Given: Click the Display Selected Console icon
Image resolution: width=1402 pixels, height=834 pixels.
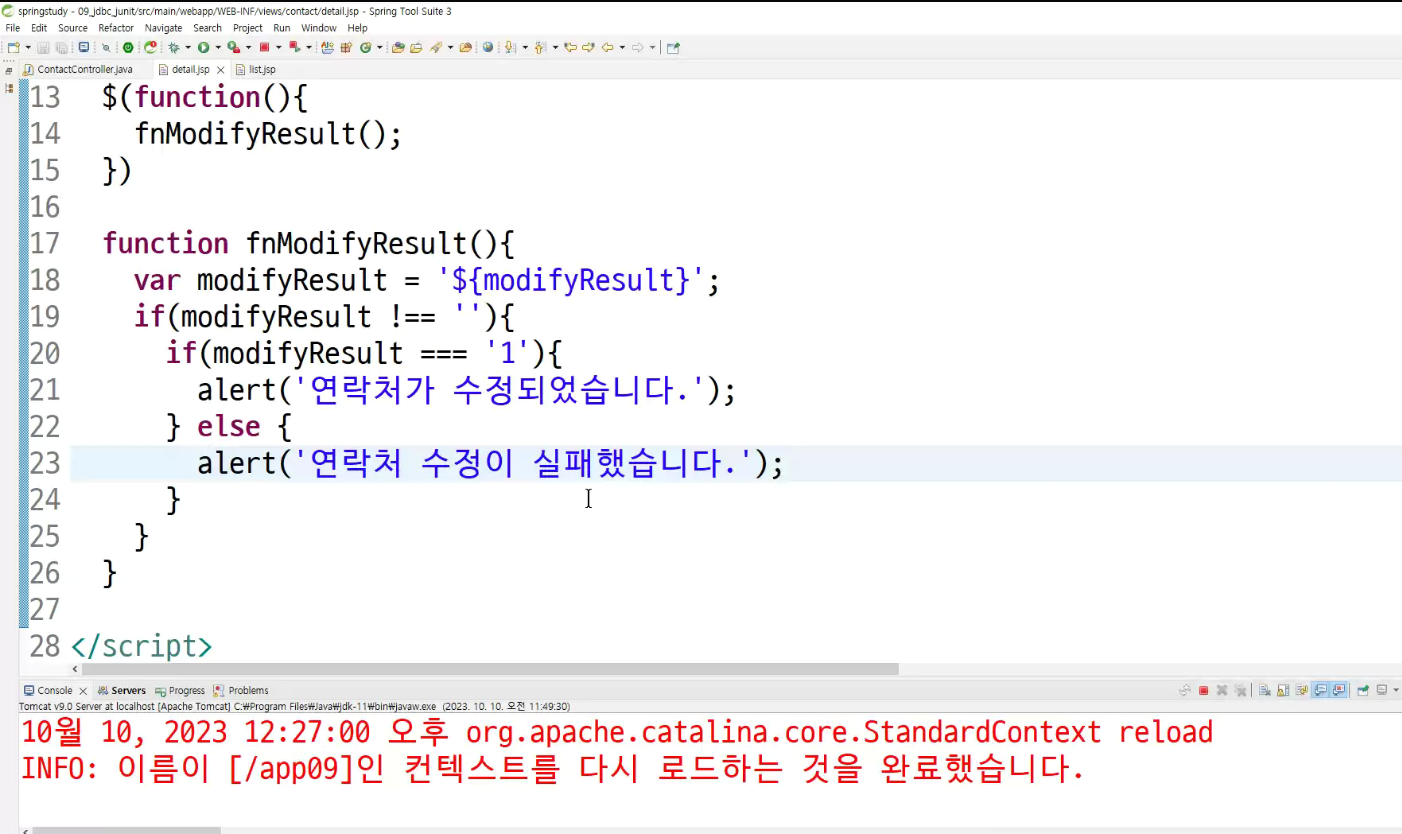Looking at the screenshot, I should pos(1382,690).
